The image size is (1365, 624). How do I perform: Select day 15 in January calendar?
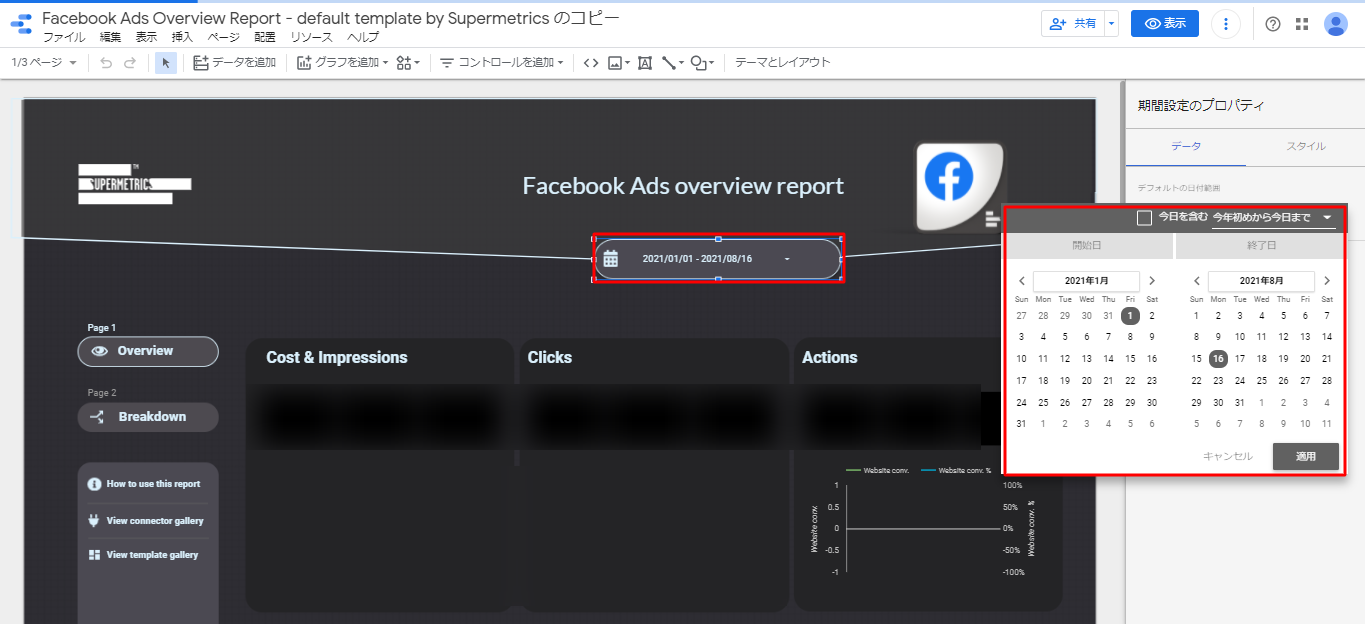click(1130, 359)
